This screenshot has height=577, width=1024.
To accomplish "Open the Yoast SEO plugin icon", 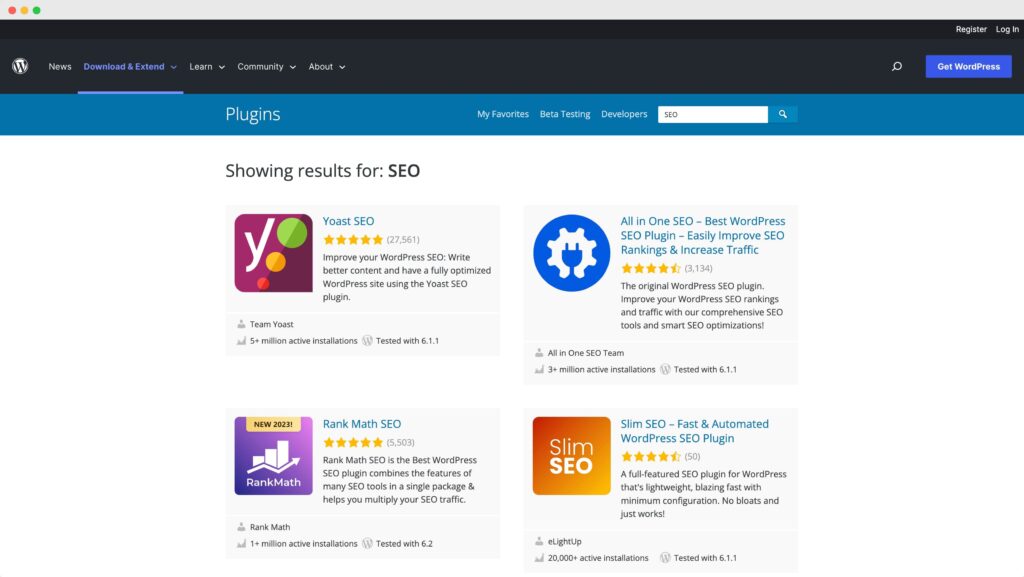I will point(273,253).
